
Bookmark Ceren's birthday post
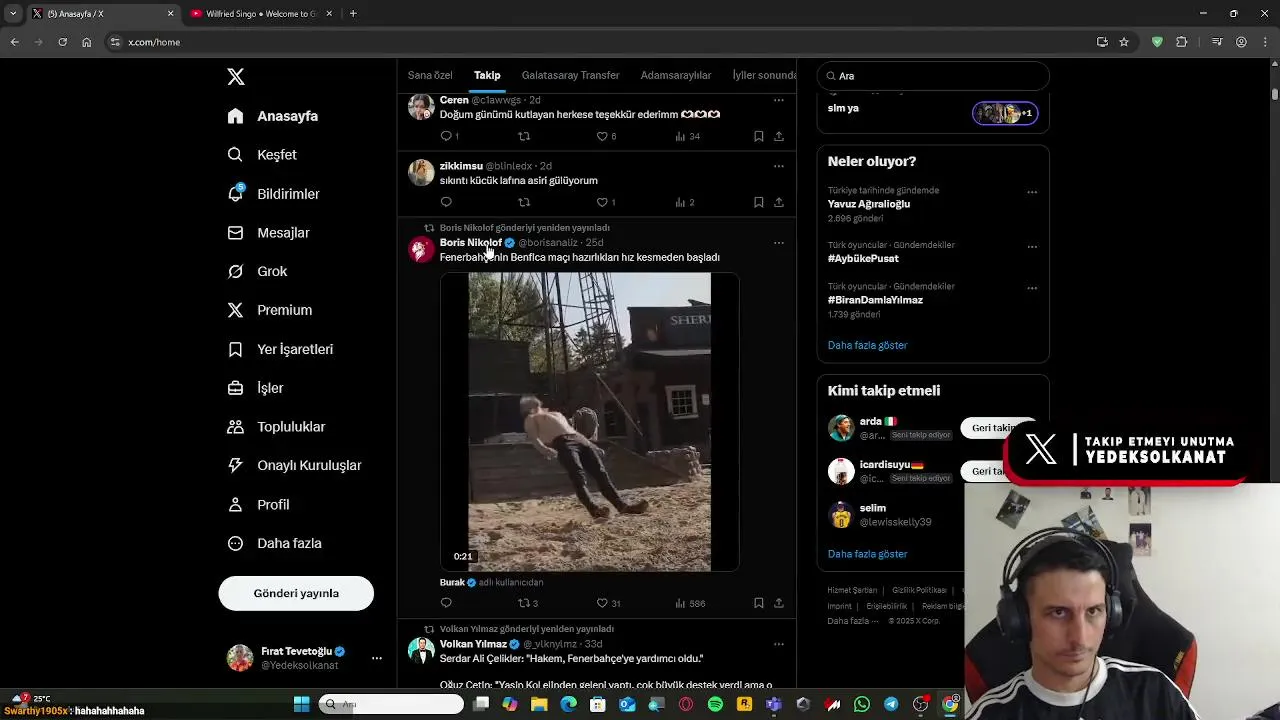click(759, 136)
